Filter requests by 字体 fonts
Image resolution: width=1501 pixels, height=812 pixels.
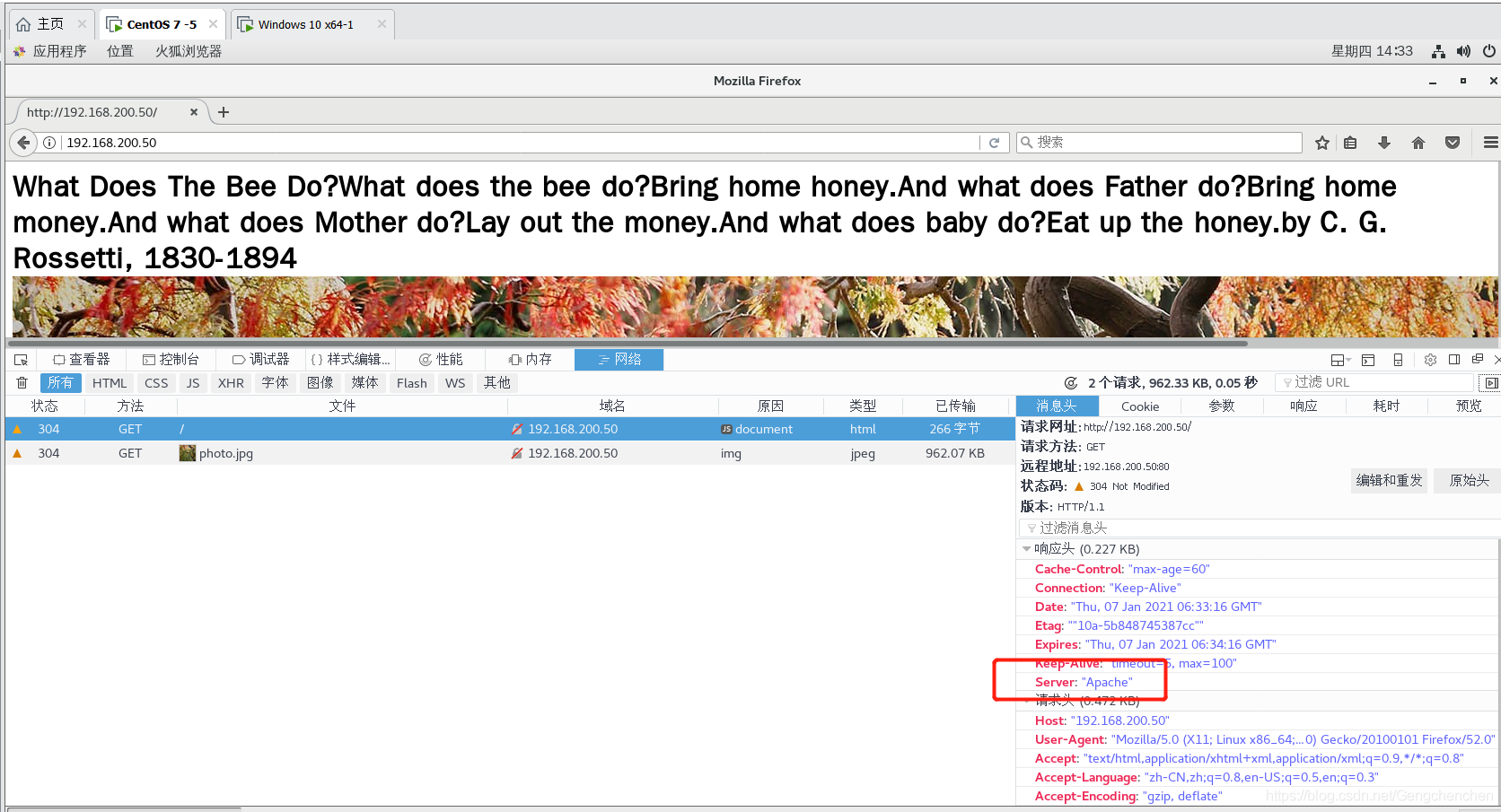click(x=275, y=383)
